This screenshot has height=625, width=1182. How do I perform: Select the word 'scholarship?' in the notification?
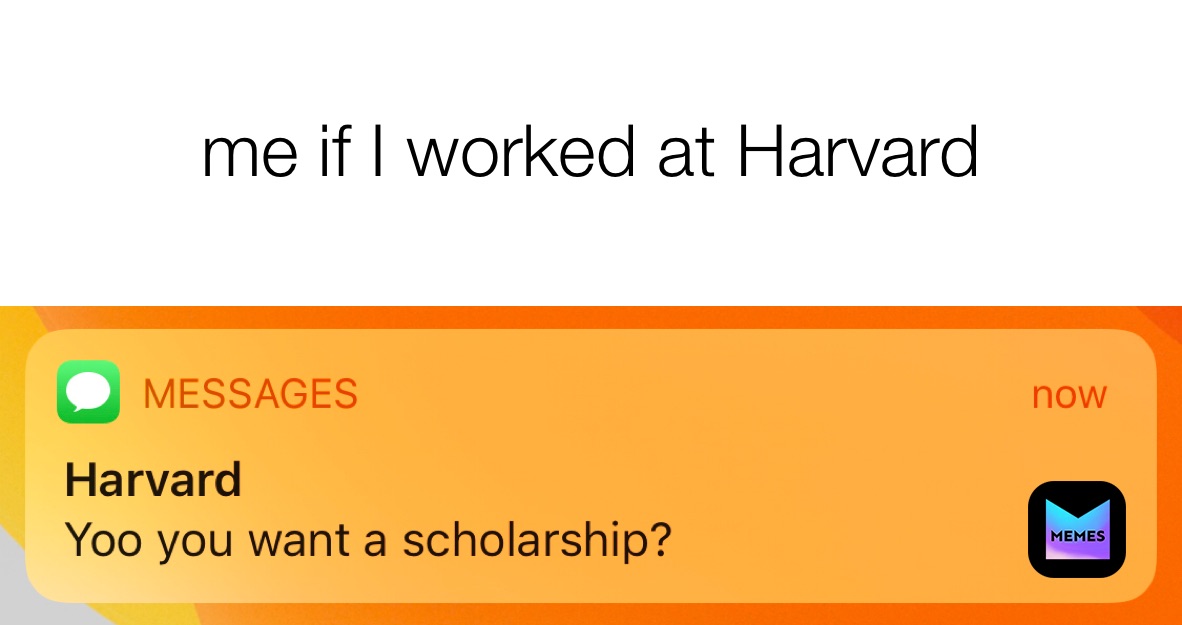(x=536, y=541)
